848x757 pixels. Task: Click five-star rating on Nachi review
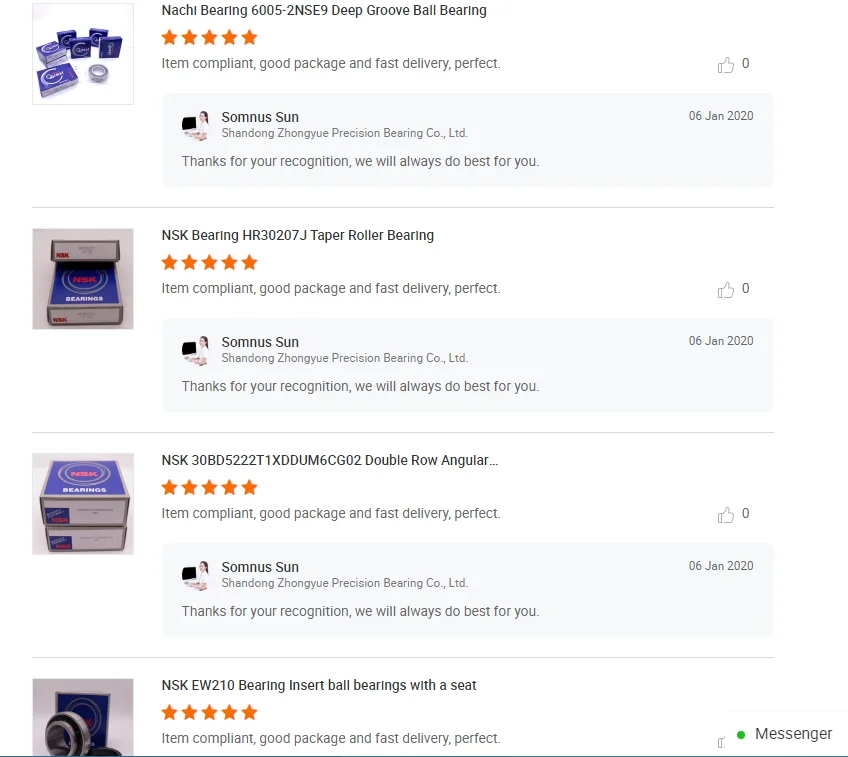click(209, 37)
